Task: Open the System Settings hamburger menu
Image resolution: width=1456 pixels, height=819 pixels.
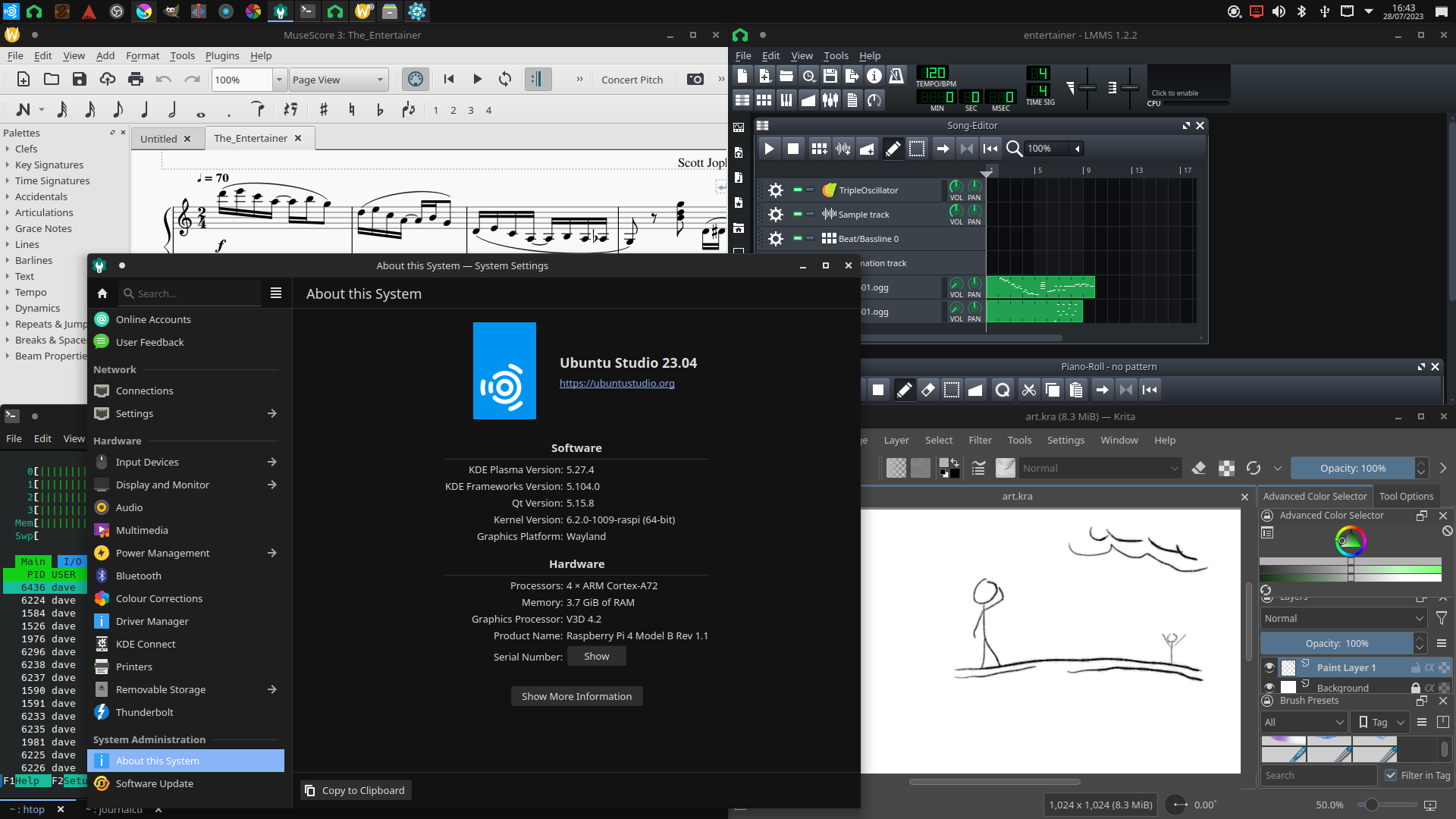Action: [x=276, y=293]
